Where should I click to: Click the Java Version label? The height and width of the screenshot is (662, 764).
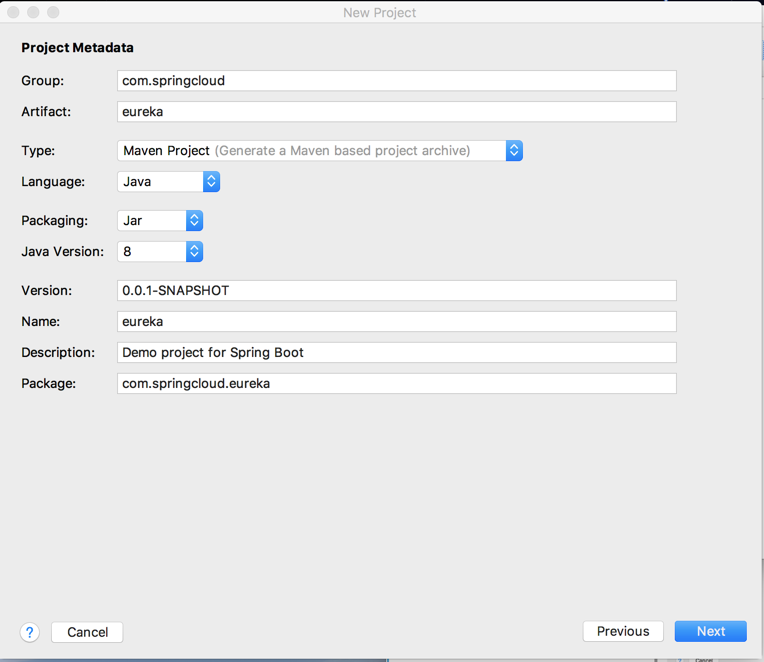pos(62,252)
